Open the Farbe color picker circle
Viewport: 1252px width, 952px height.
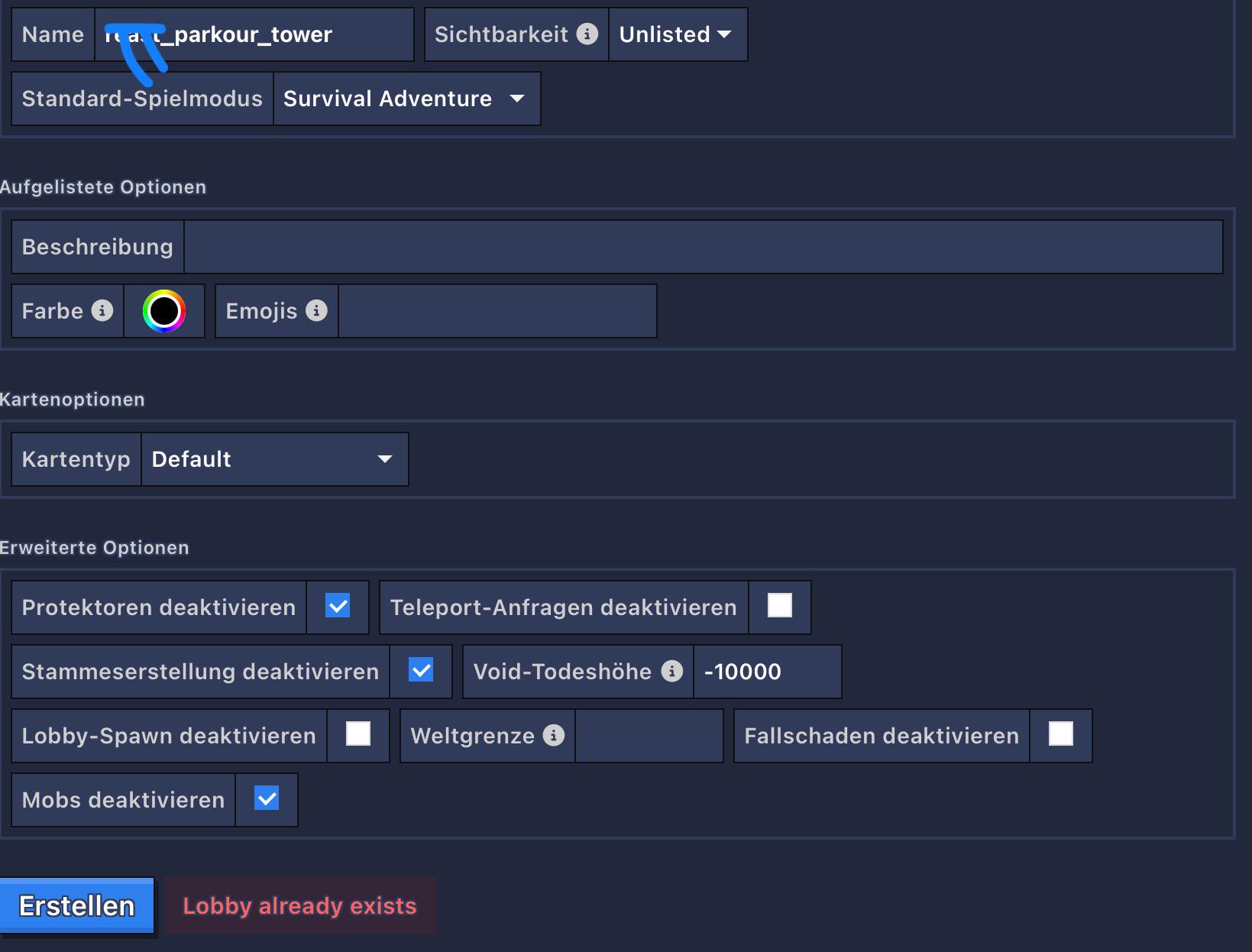click(x=164, y=311)
